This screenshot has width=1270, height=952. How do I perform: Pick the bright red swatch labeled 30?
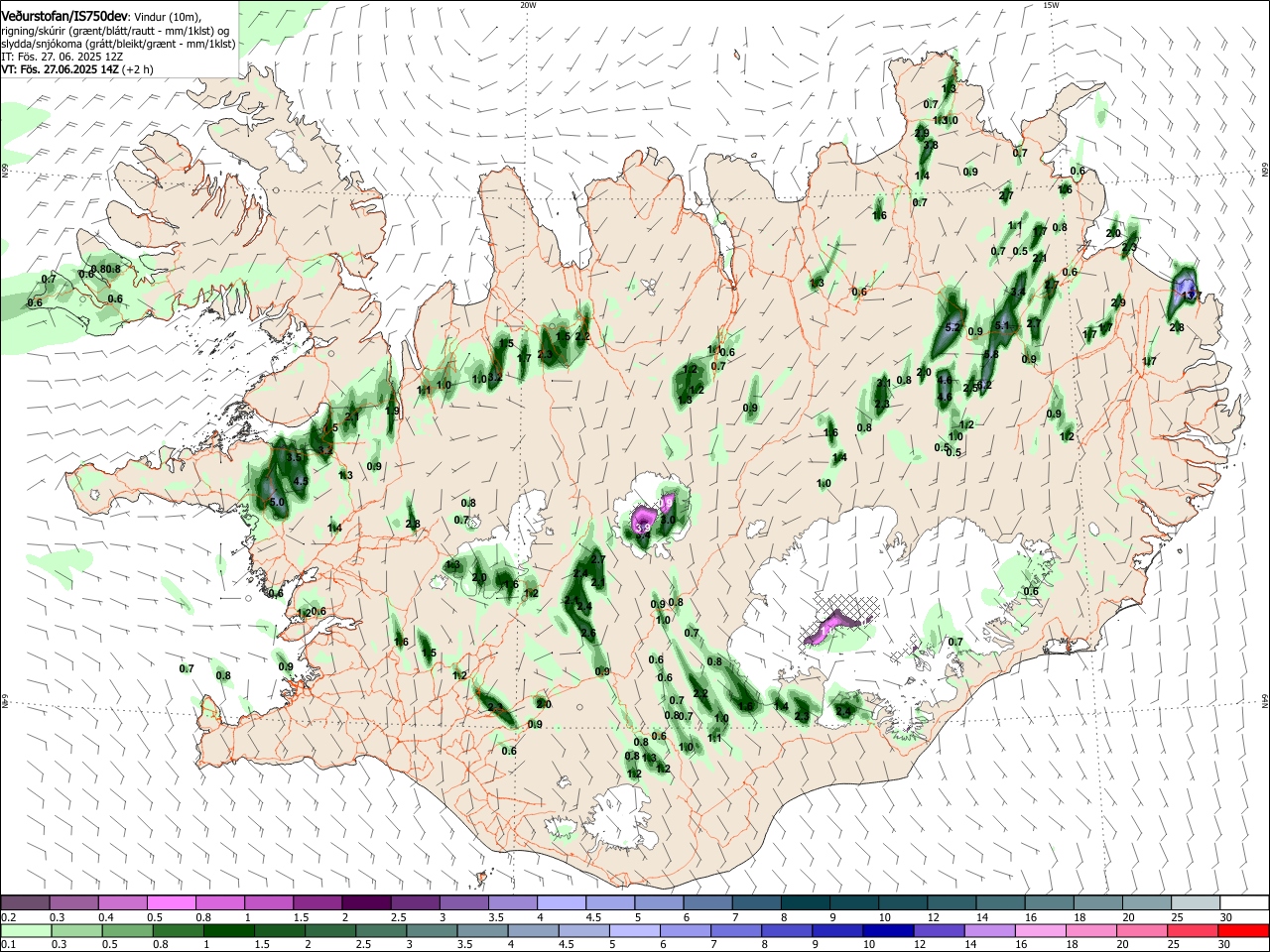[1243, 930]
